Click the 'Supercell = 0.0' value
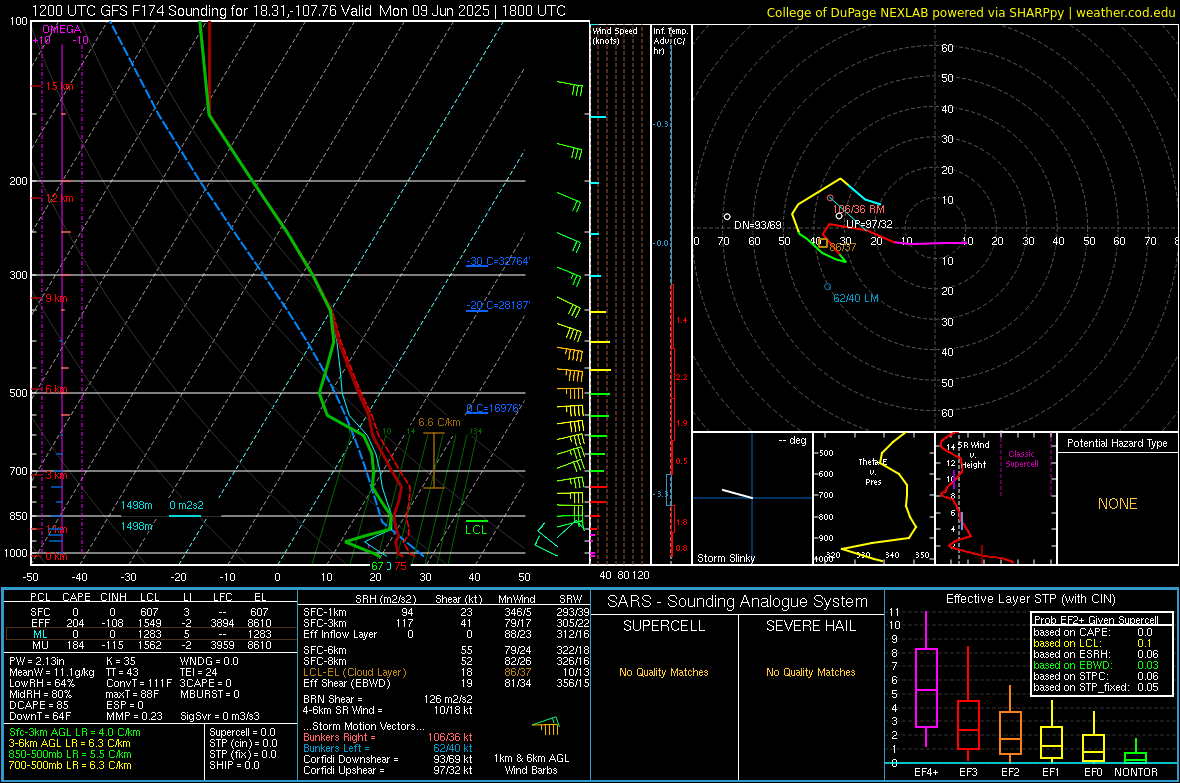Image resolution: width=1180 pixels, height=783 pixels. (x=242, y=732)
